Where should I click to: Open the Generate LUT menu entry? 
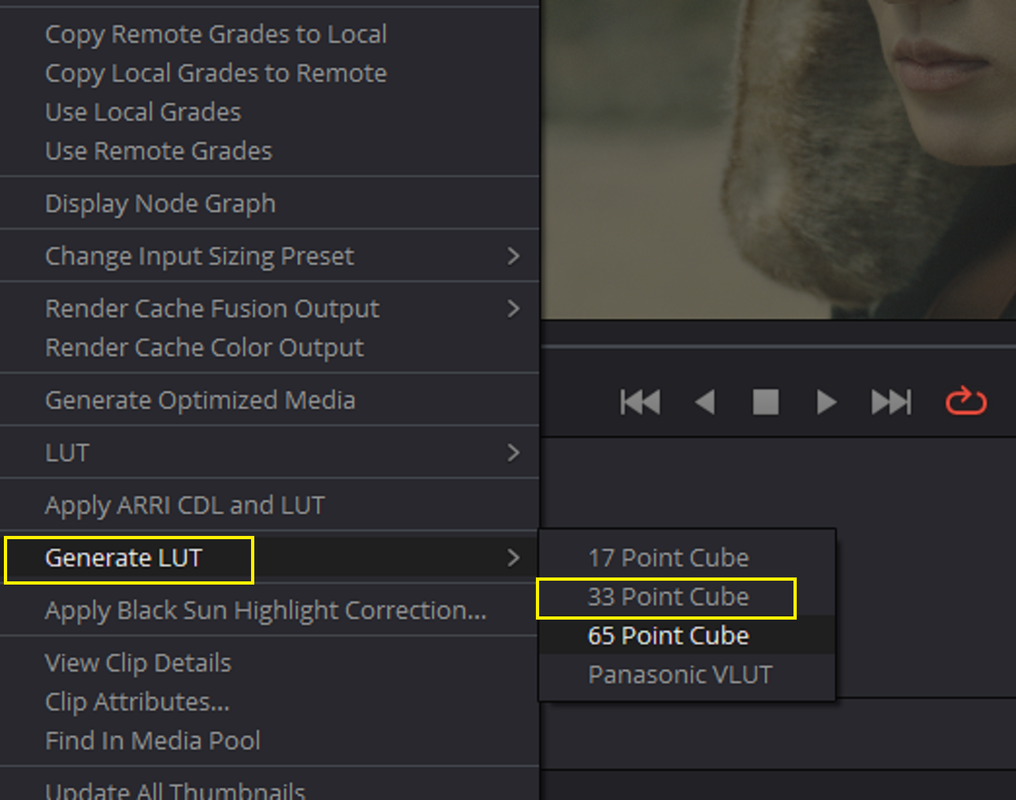[x=270, y=558]
